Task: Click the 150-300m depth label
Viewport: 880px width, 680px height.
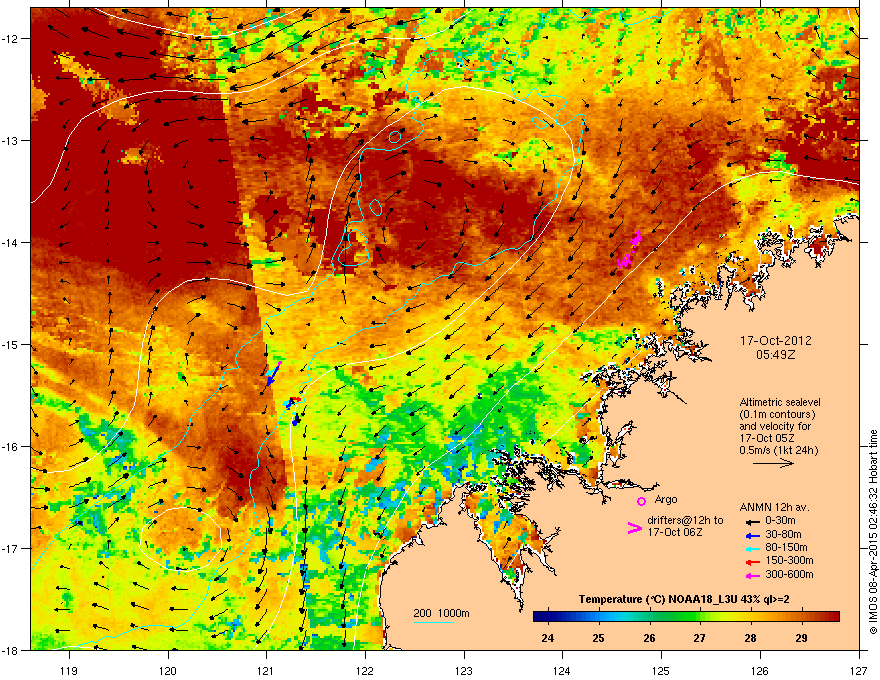Action: (x=789, y=560)
